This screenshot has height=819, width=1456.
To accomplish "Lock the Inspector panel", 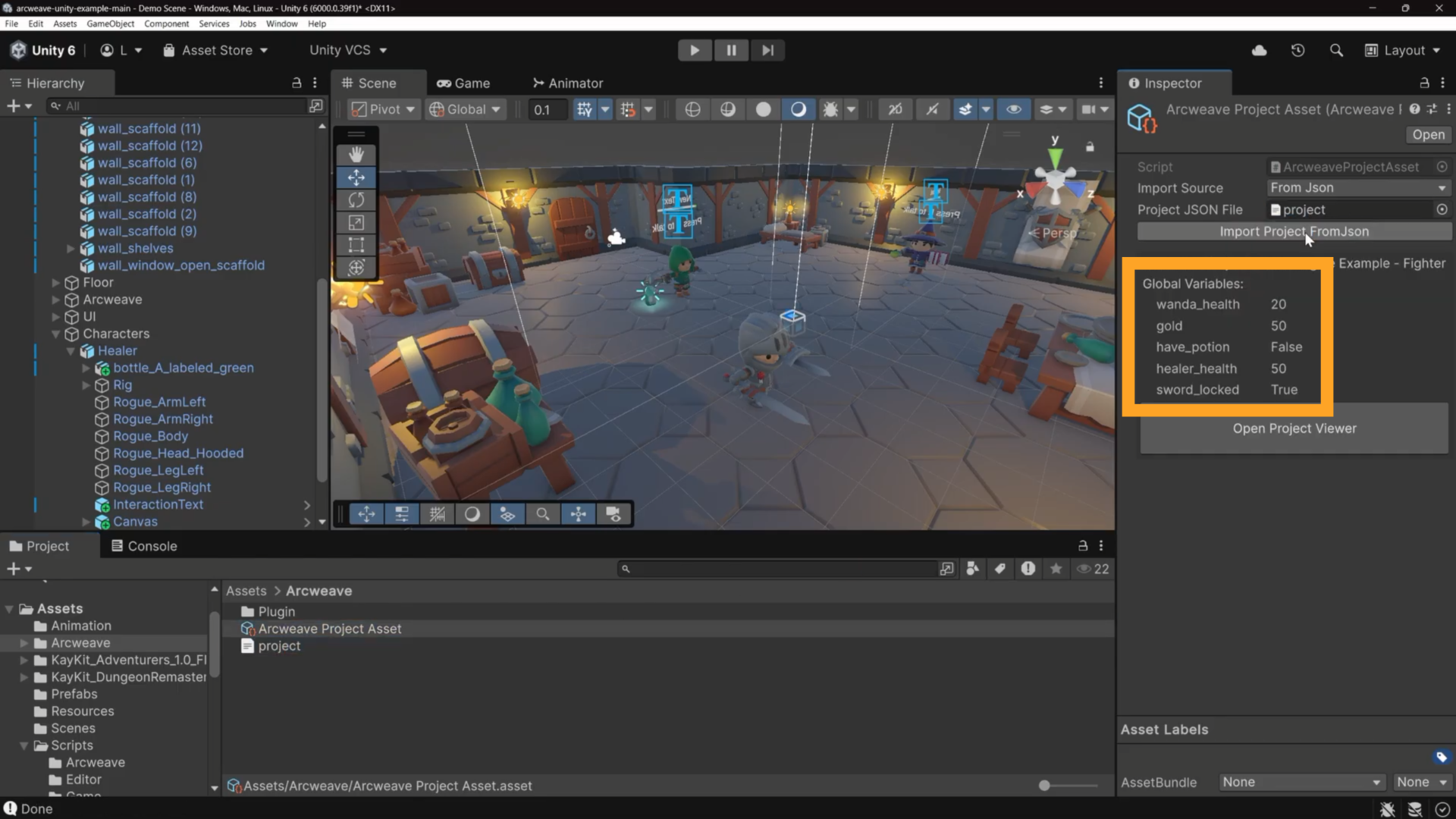I will pyautogui.click(x=1424, y=83).
